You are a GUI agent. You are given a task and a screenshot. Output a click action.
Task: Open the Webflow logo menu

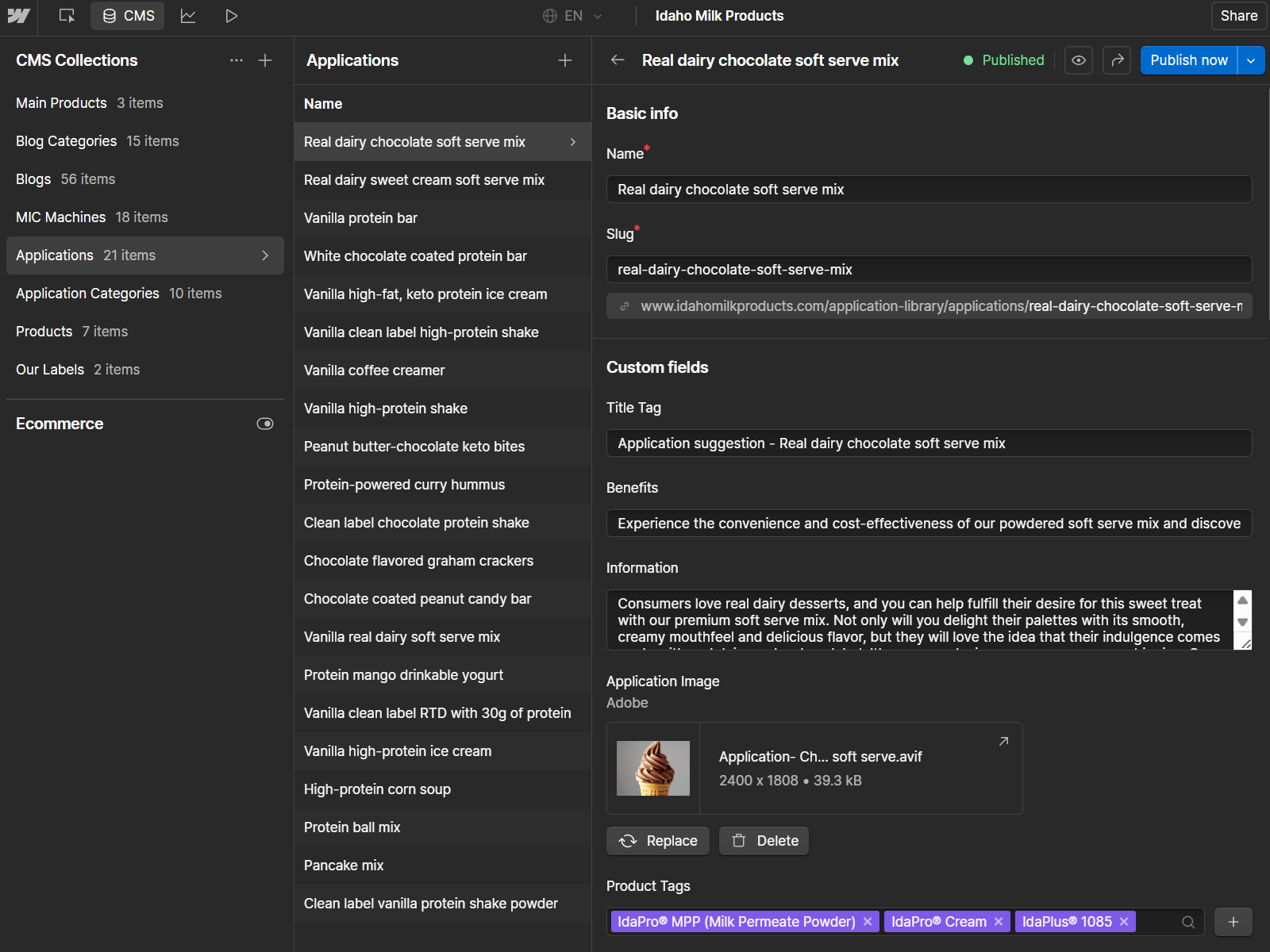pos(18,16)
